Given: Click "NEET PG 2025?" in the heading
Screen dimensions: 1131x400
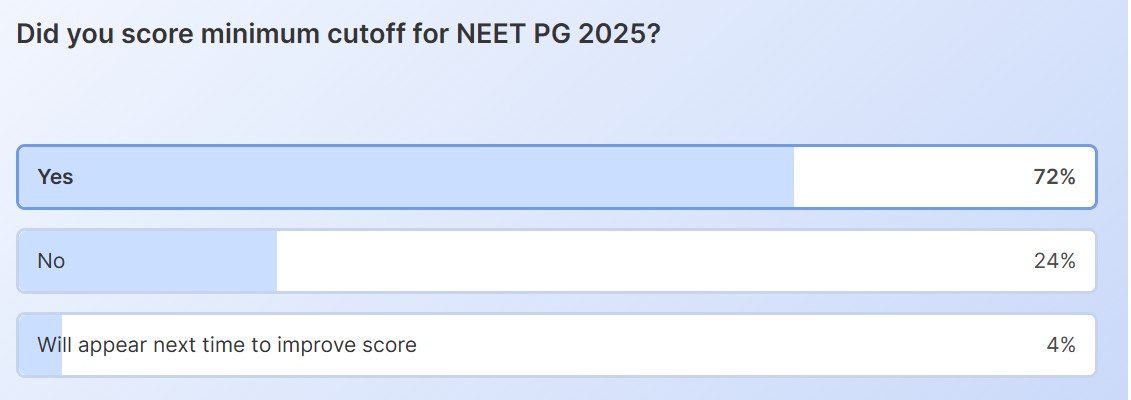Looking at the screenshot, I should tap(556, 33).
